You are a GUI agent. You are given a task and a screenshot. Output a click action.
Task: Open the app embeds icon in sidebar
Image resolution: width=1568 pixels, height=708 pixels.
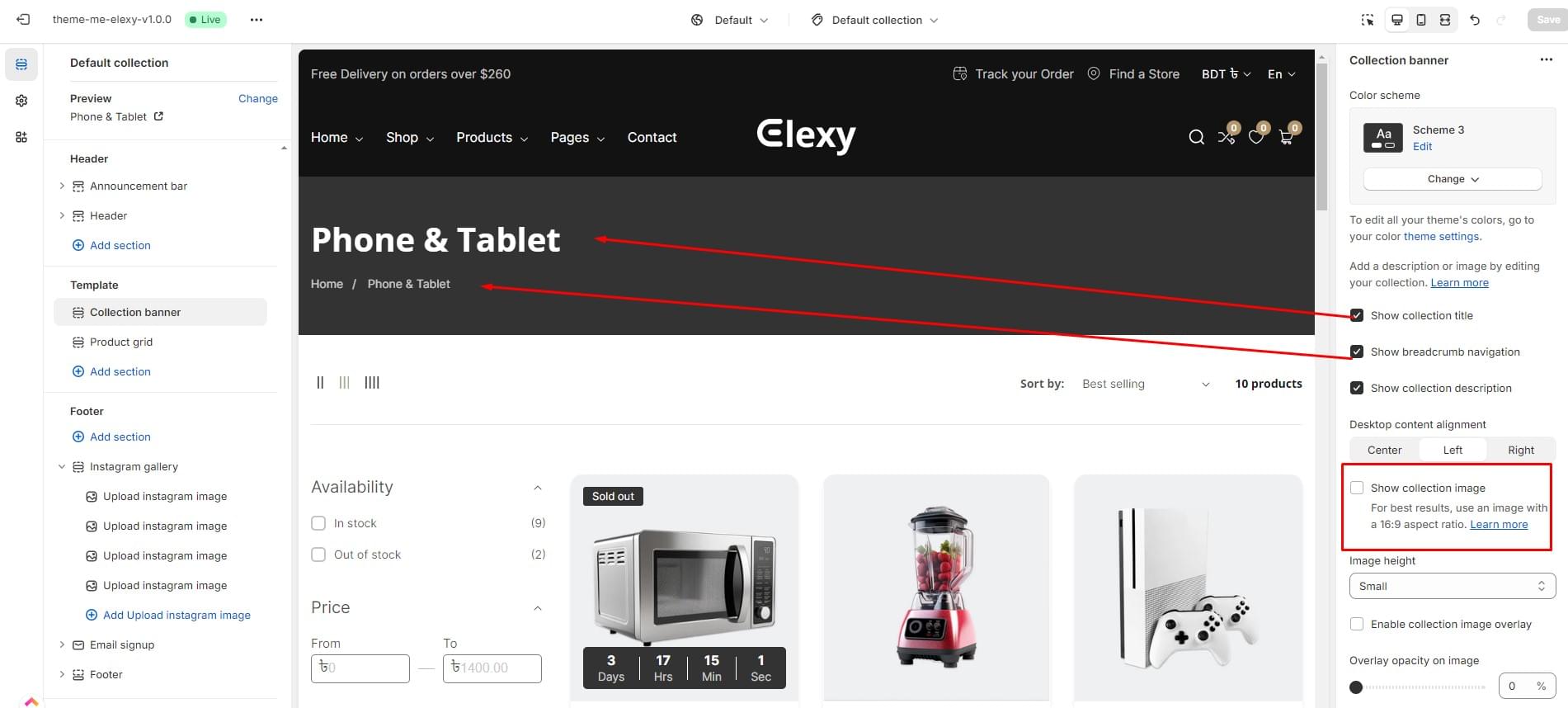pos(21,137)
